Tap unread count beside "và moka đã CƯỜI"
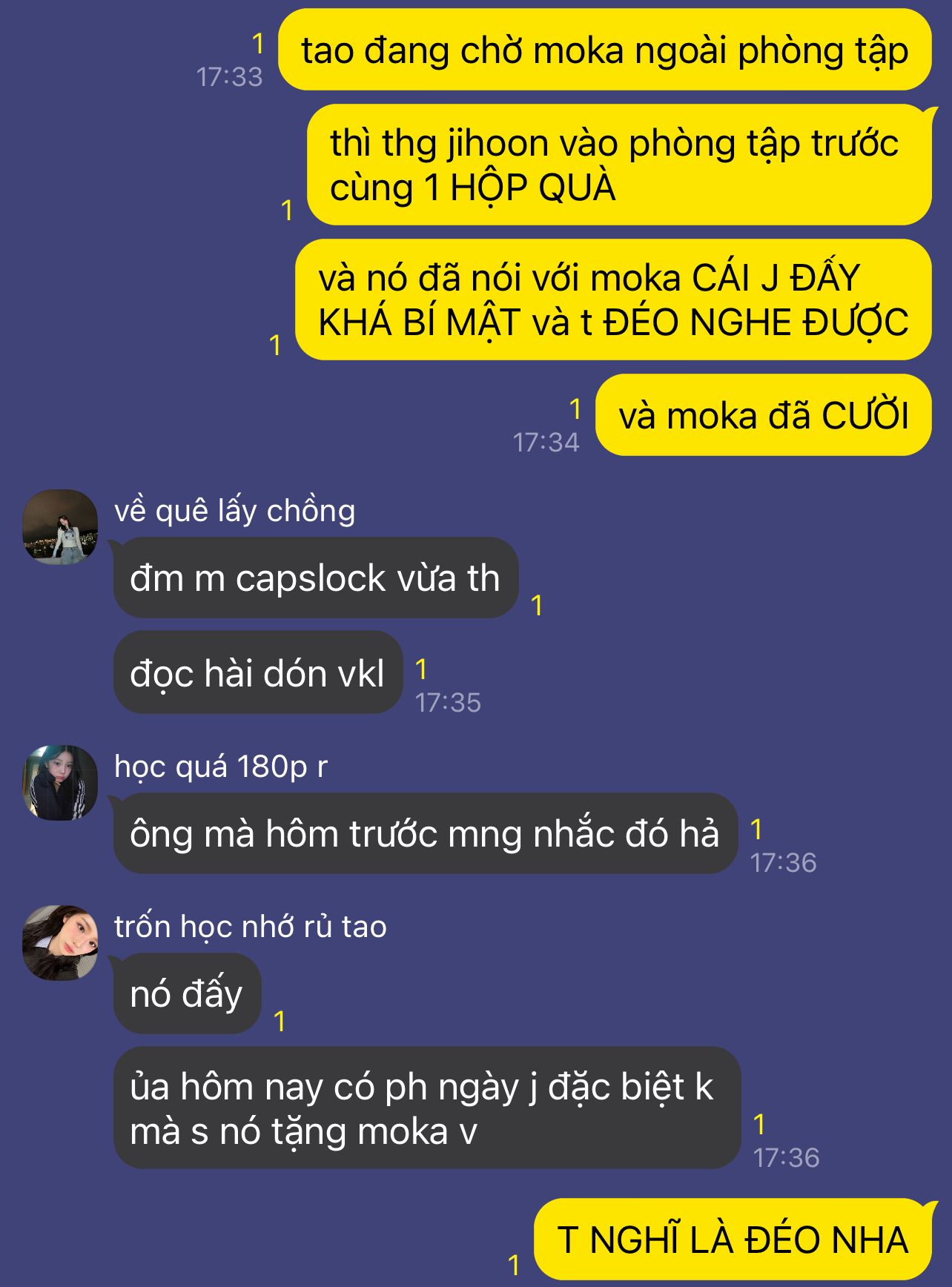 tap(575, 409)
